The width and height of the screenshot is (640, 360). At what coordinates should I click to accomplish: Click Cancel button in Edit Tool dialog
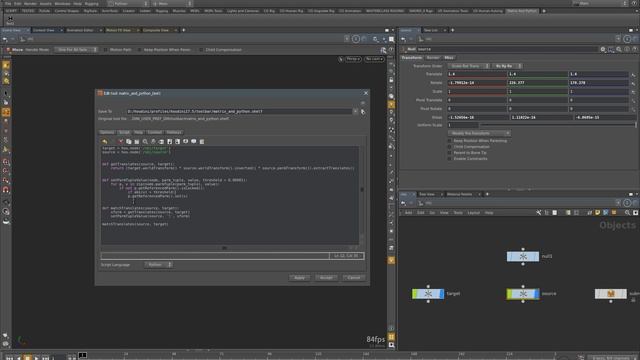354,278
